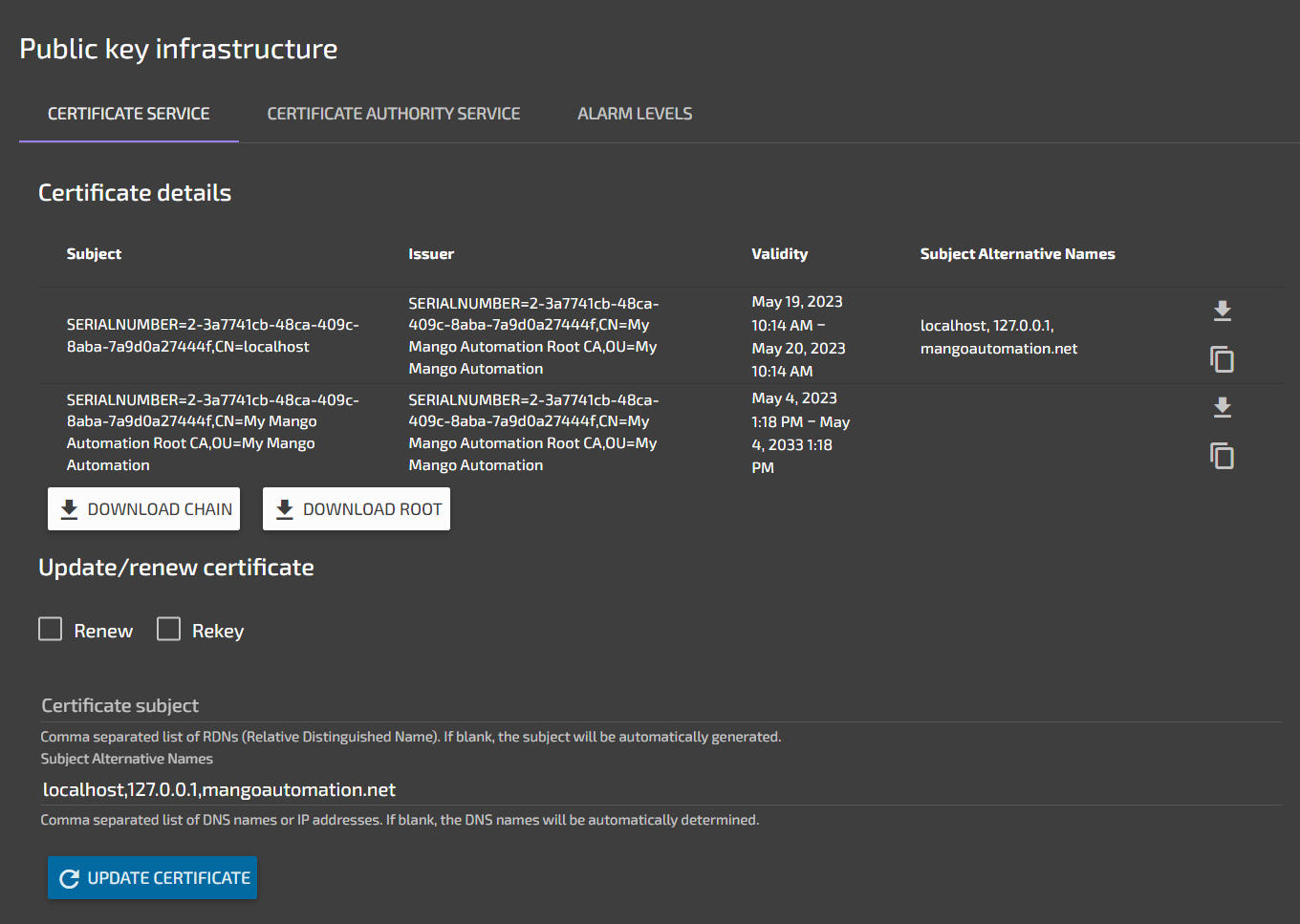This screenshot has height=924, width=1300.
Task: Go to the Alarm Levels tab
Action: [x=635, y=114]
